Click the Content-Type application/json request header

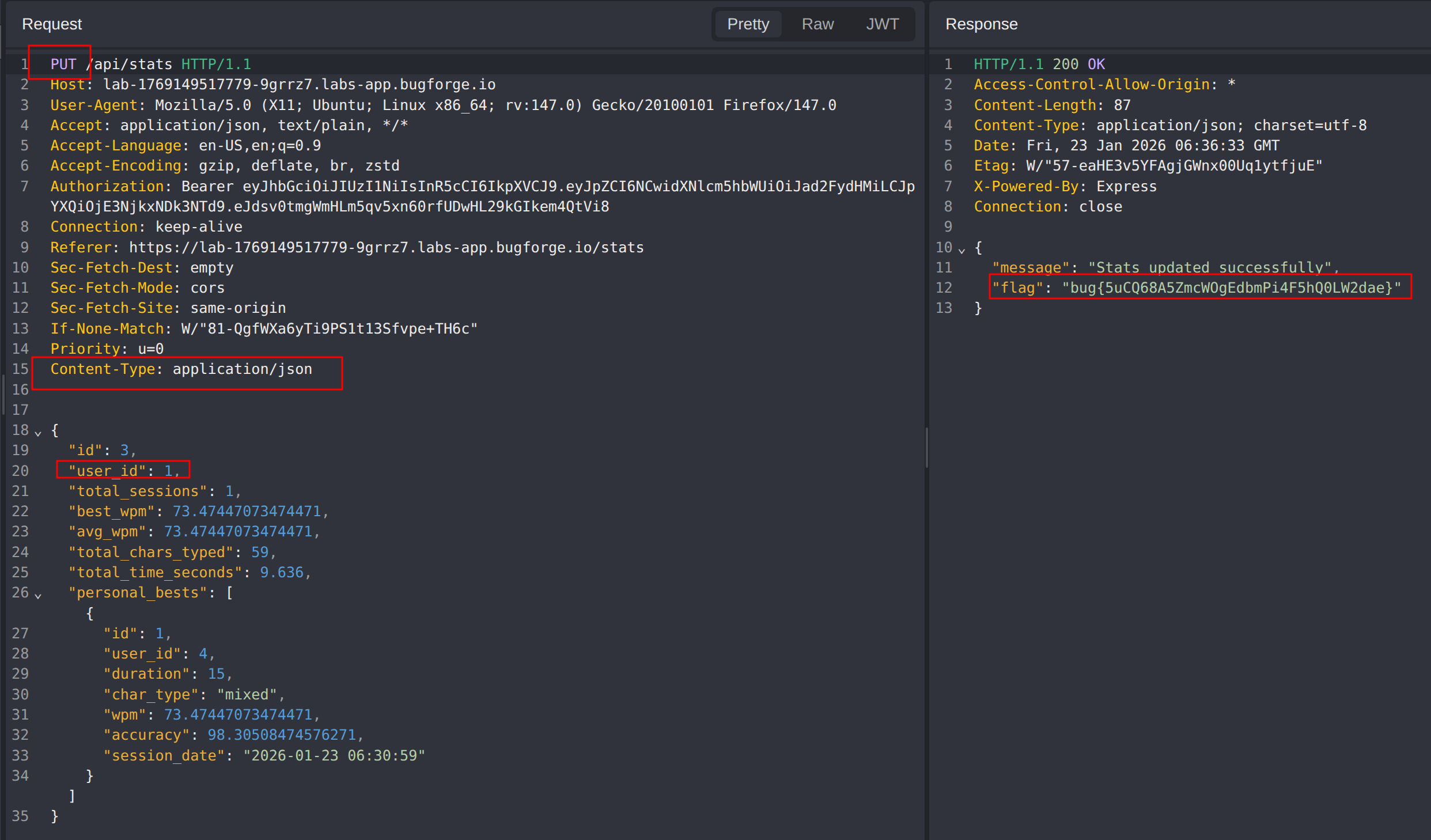pyautogui.click(x=181, y=369)
